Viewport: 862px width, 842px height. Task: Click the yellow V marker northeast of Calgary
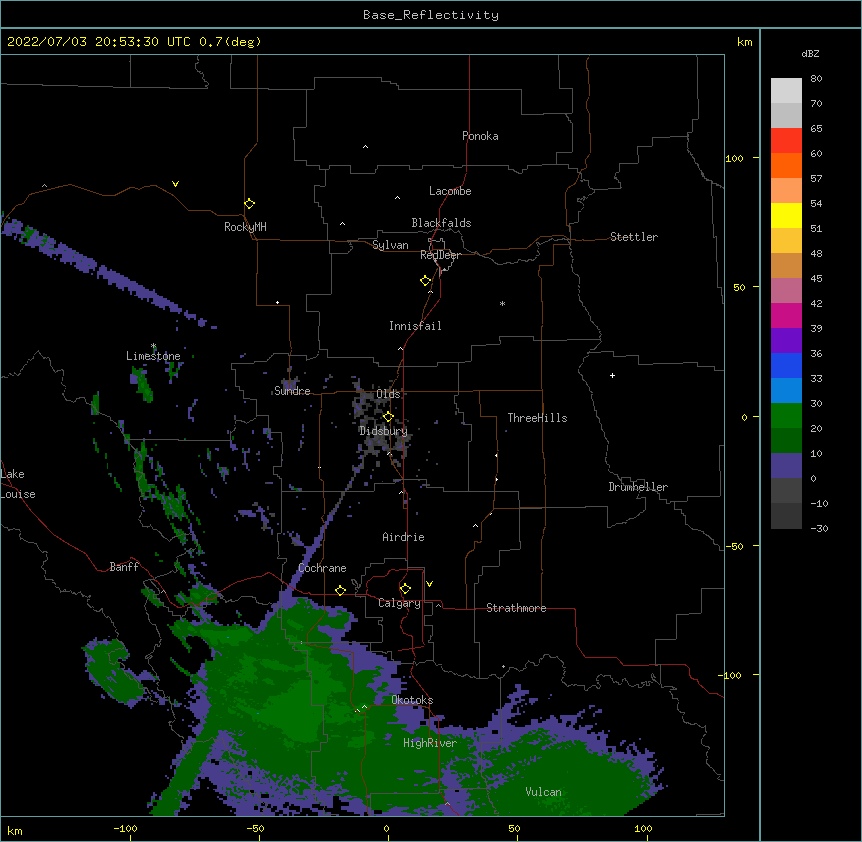click(429, 584)
